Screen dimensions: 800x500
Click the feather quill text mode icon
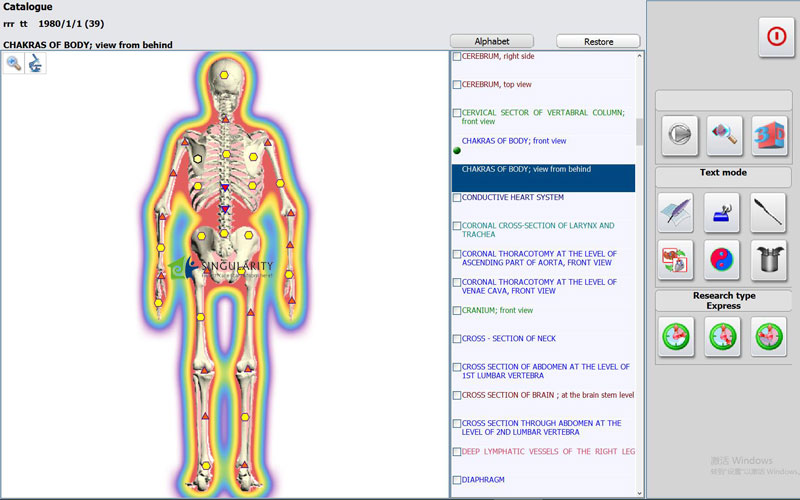click(676, 212)
